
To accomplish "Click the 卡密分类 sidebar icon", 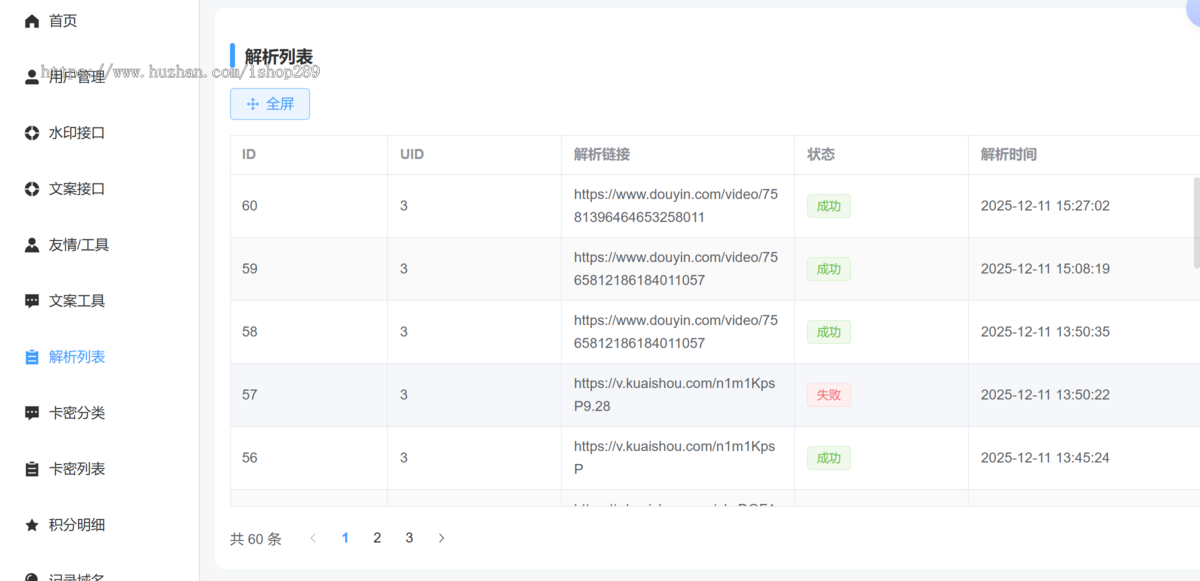I will (32, 413).
